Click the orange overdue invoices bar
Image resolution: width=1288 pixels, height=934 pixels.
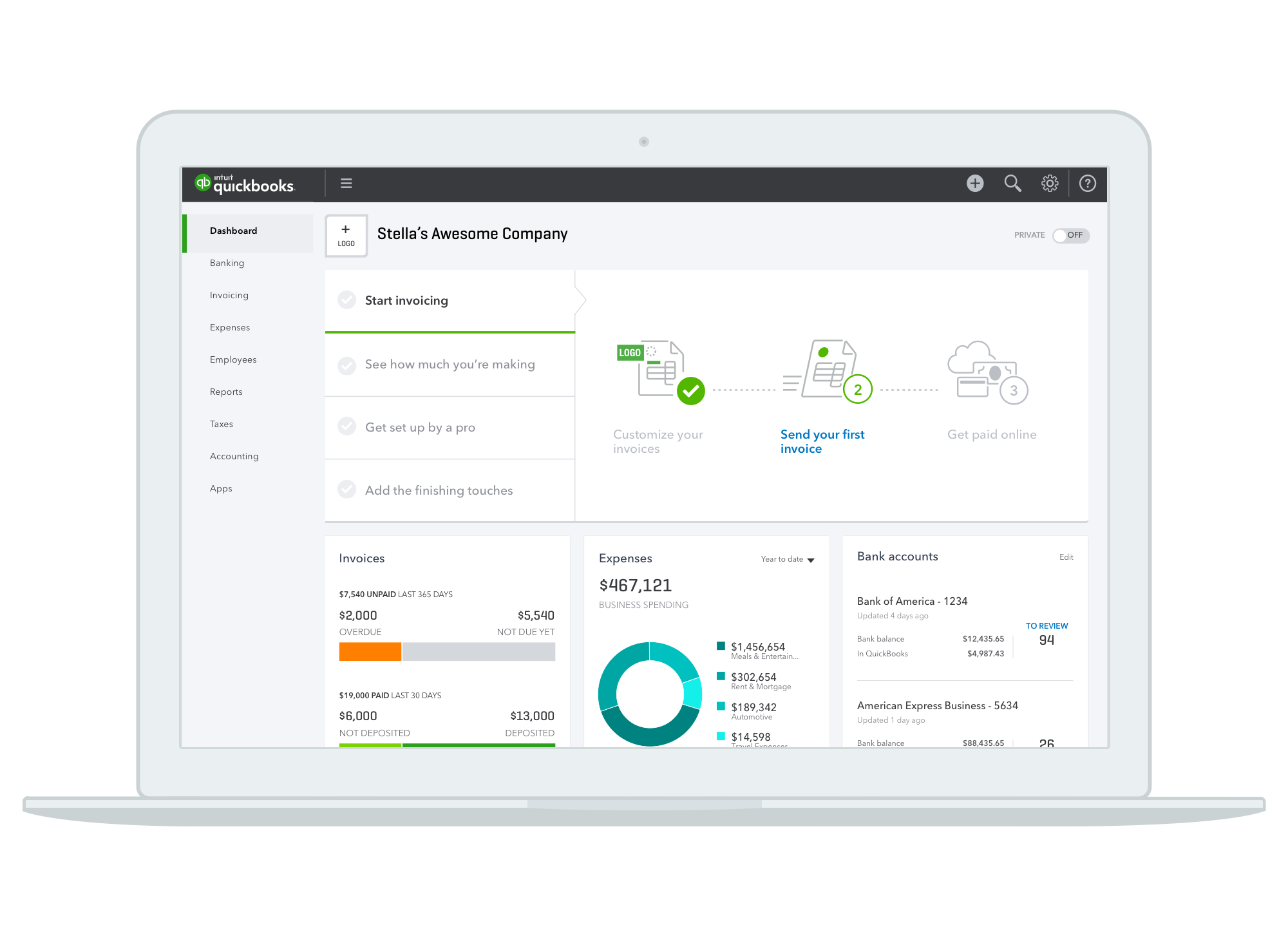coord(370,651)
